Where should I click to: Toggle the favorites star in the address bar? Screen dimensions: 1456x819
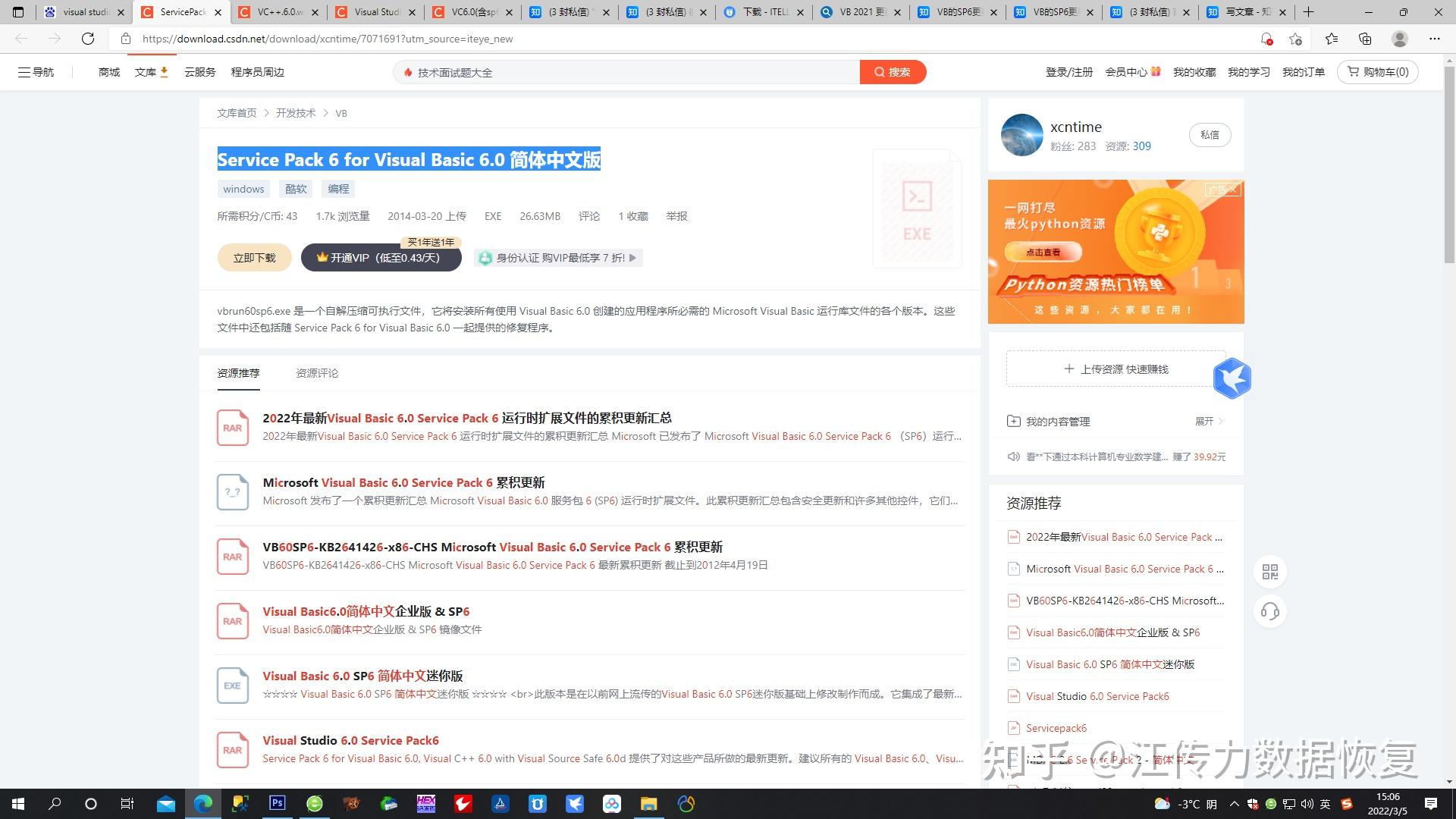pos(1295,39)
